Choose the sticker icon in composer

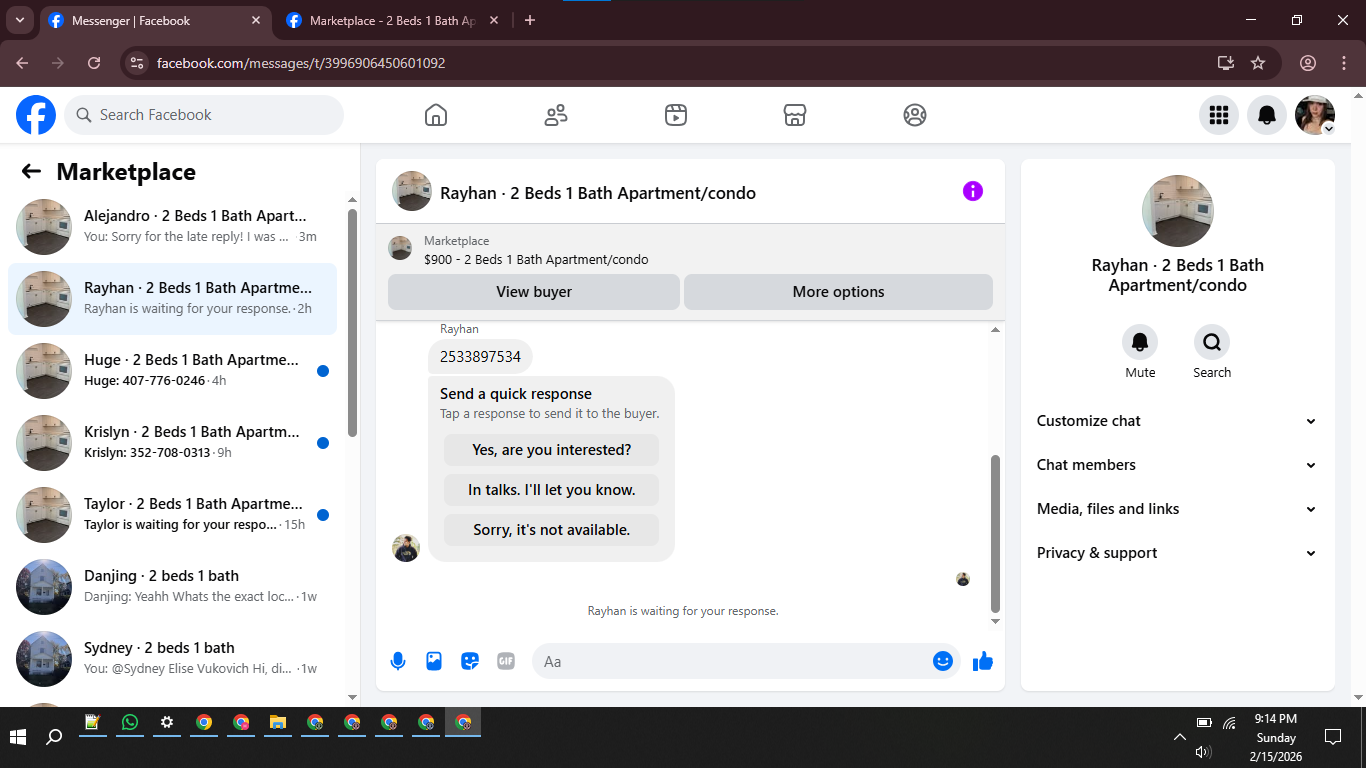click(x=470, y=661)
